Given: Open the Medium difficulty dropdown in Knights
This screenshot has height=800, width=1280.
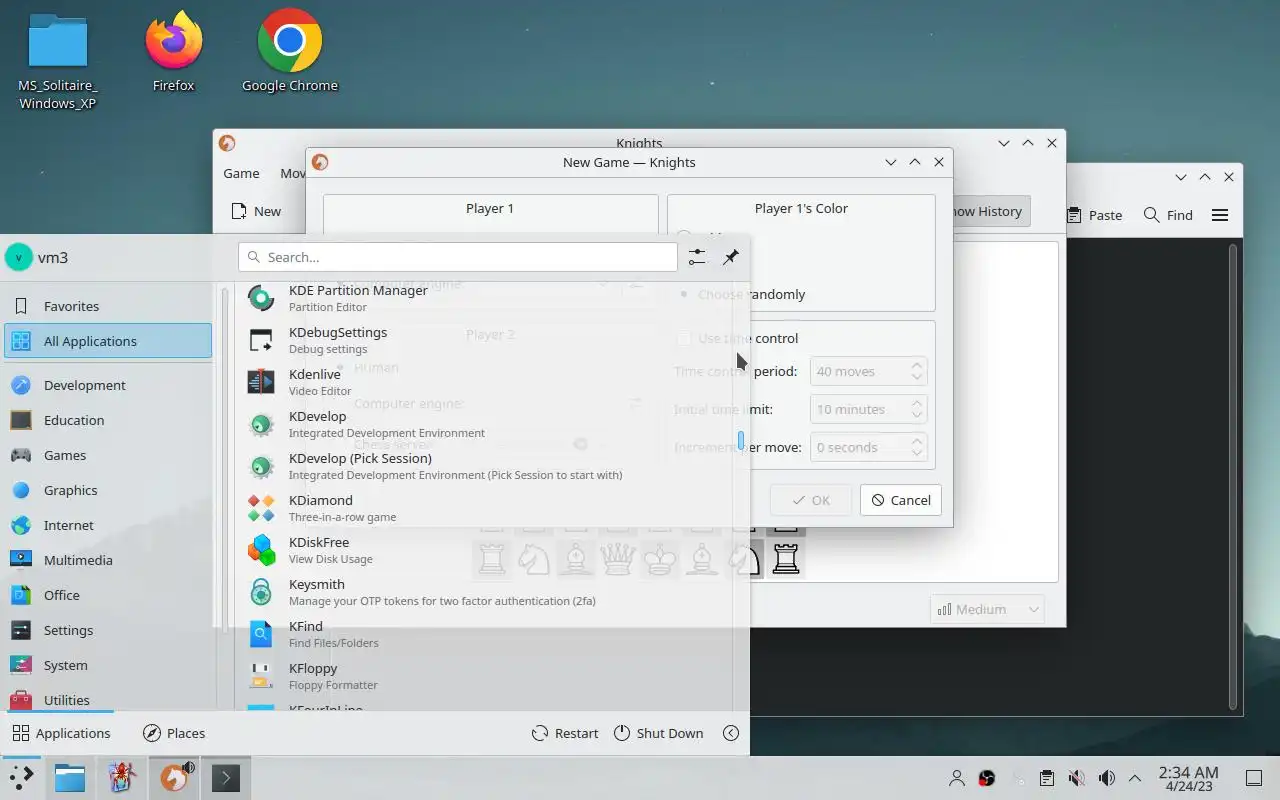Looking at the screenshot, I should point(987,609).
